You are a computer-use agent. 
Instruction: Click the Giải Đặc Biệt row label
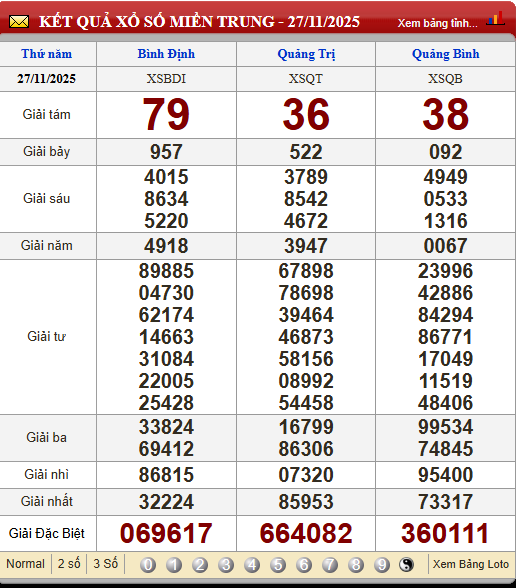coord(47,534)
